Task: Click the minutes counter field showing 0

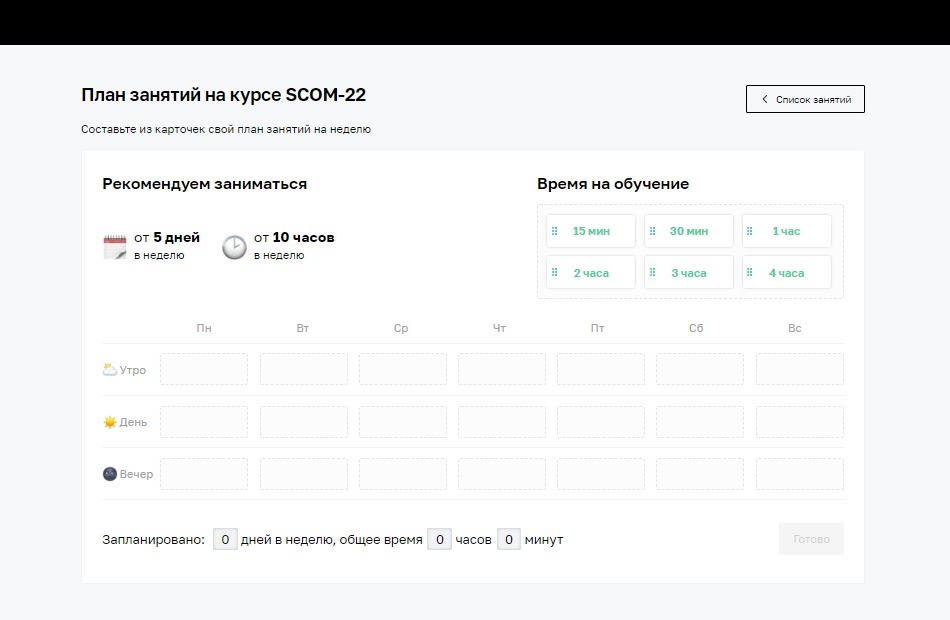Action: point(508,539)
